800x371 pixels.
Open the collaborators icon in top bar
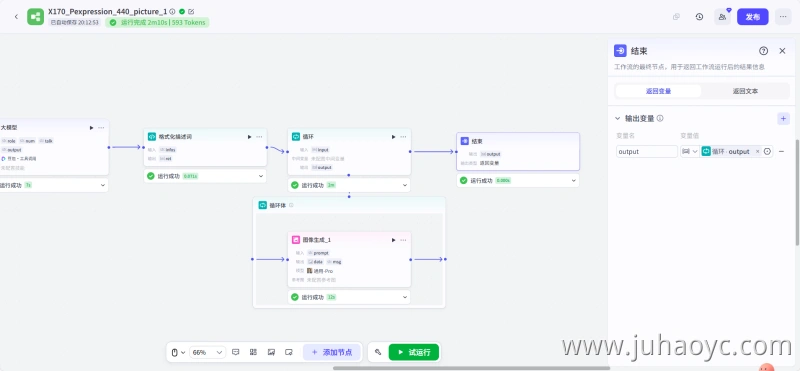(722, 17)
